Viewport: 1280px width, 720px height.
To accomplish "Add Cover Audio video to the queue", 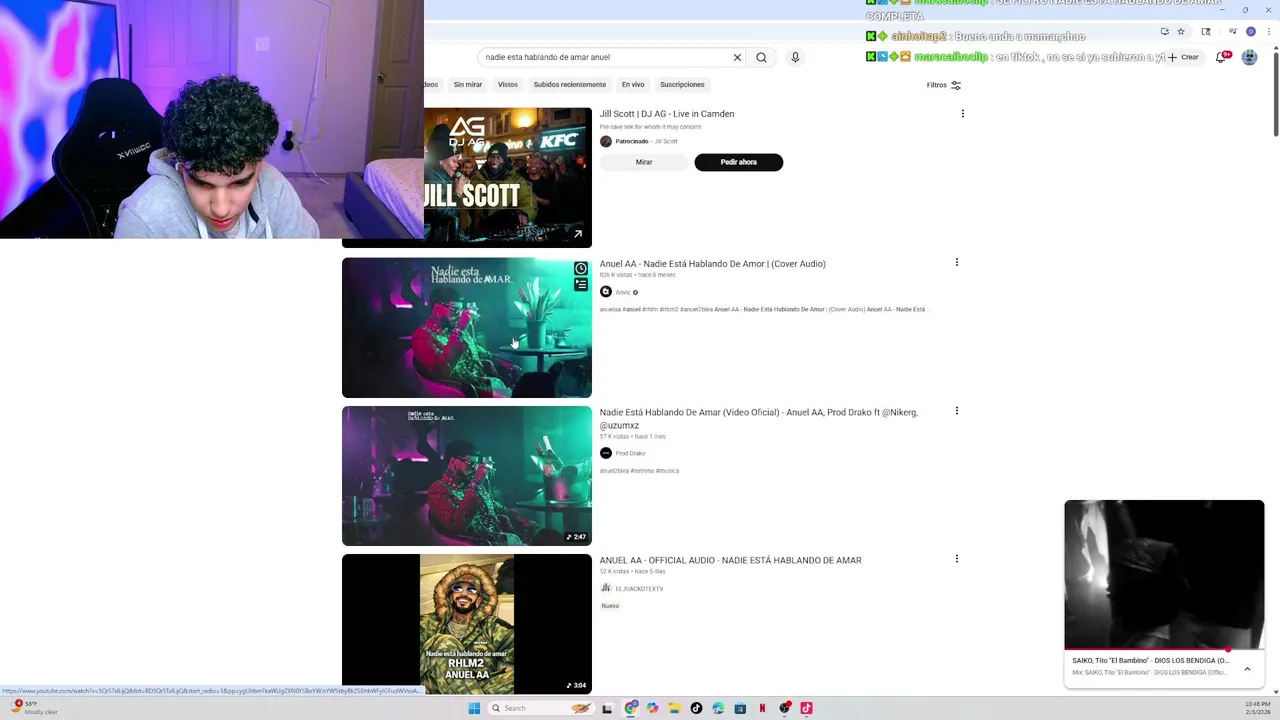I will pos(580,285).
